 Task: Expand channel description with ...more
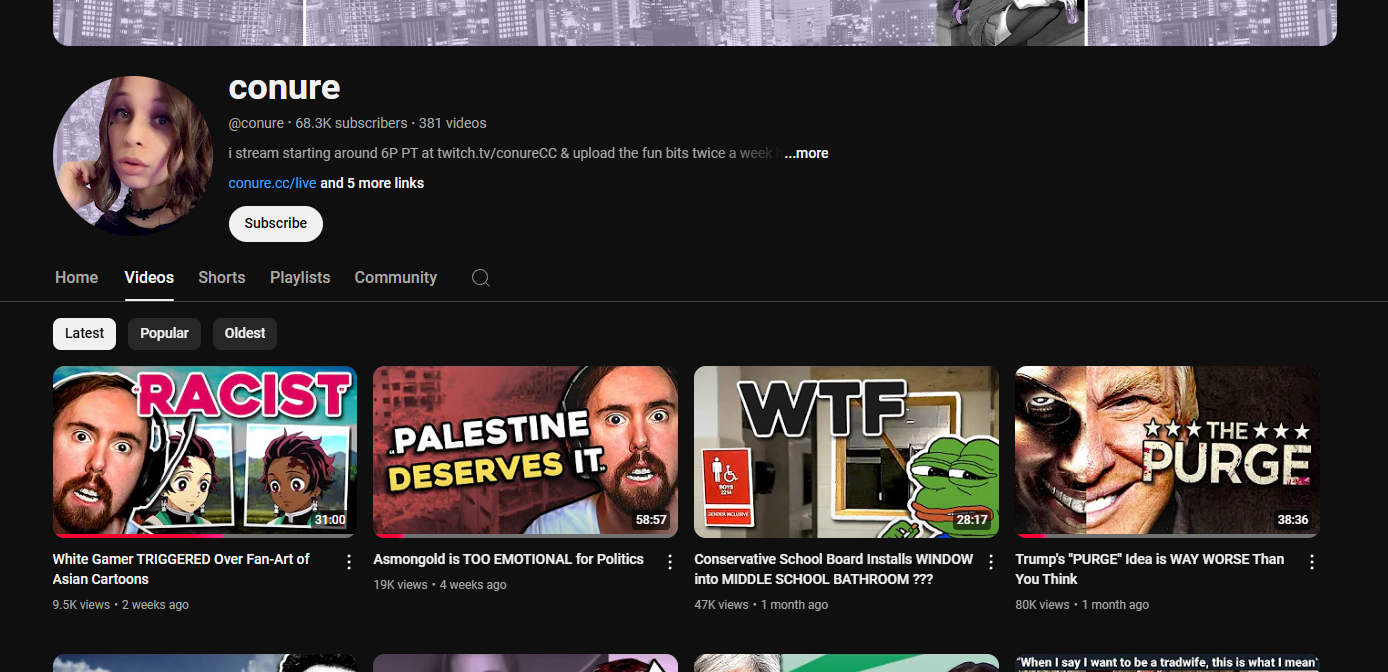[806, 153]
